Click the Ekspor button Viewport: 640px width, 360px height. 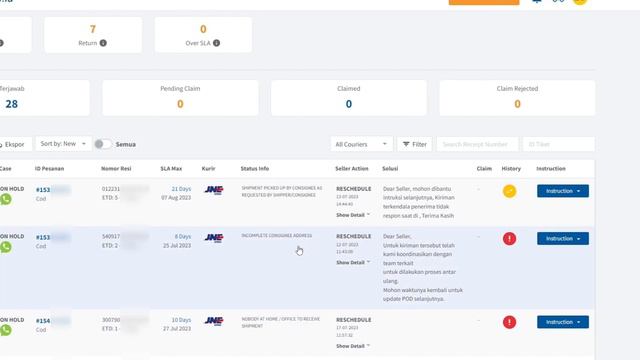pos(15,144)
